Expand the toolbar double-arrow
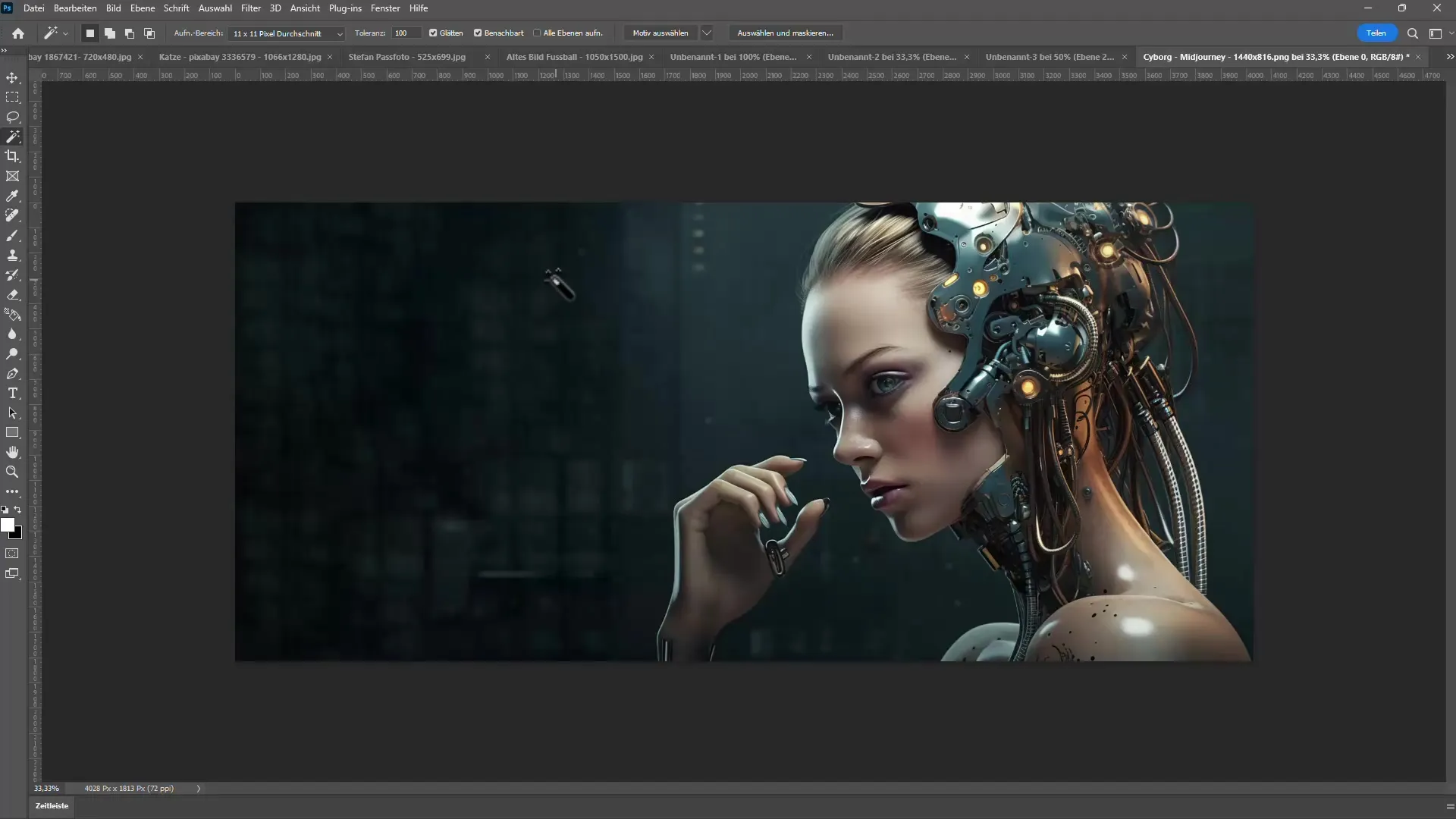The width and height of the screenshot is (1456, 819). [x=4, y=51]
